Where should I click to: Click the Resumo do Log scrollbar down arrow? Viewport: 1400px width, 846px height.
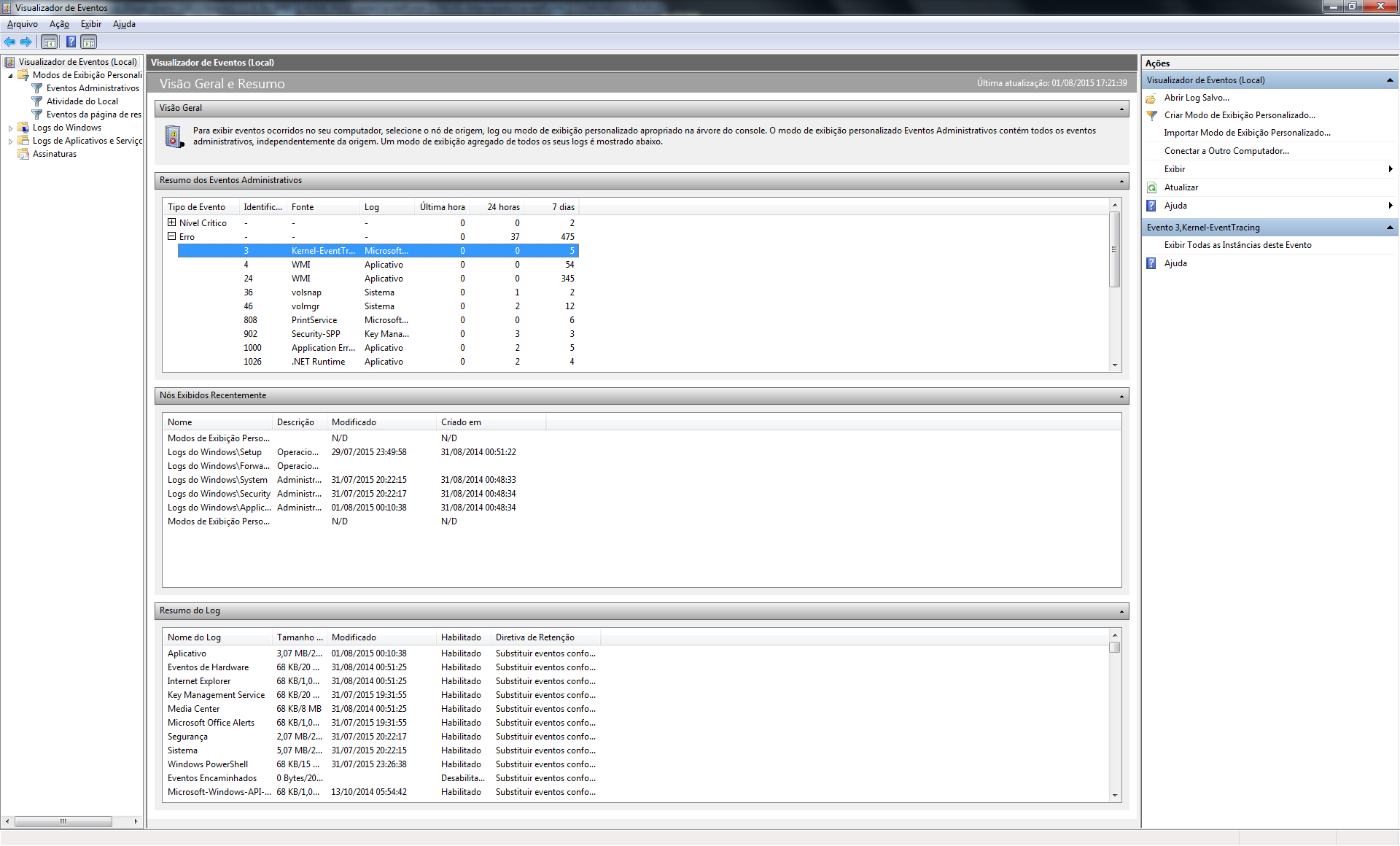tap(1114, 796)
